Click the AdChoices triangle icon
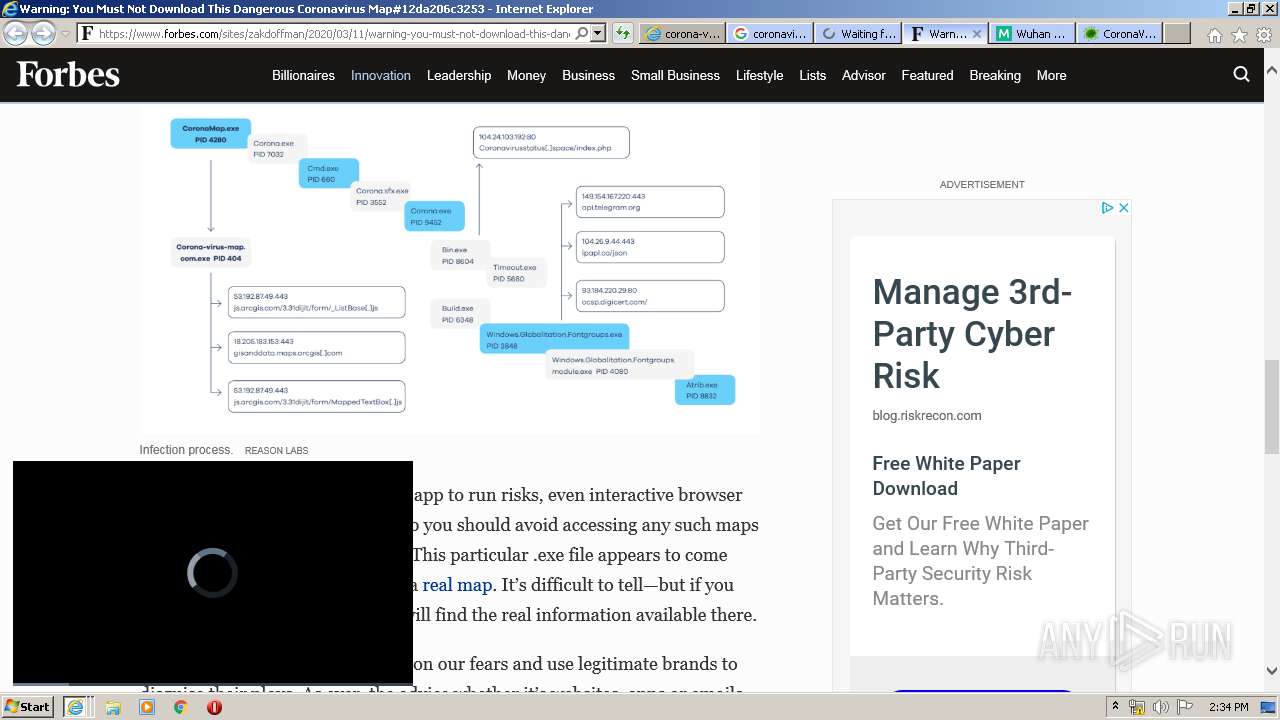The height and width of the screenshot is (720, 1280). (1107, 208)
